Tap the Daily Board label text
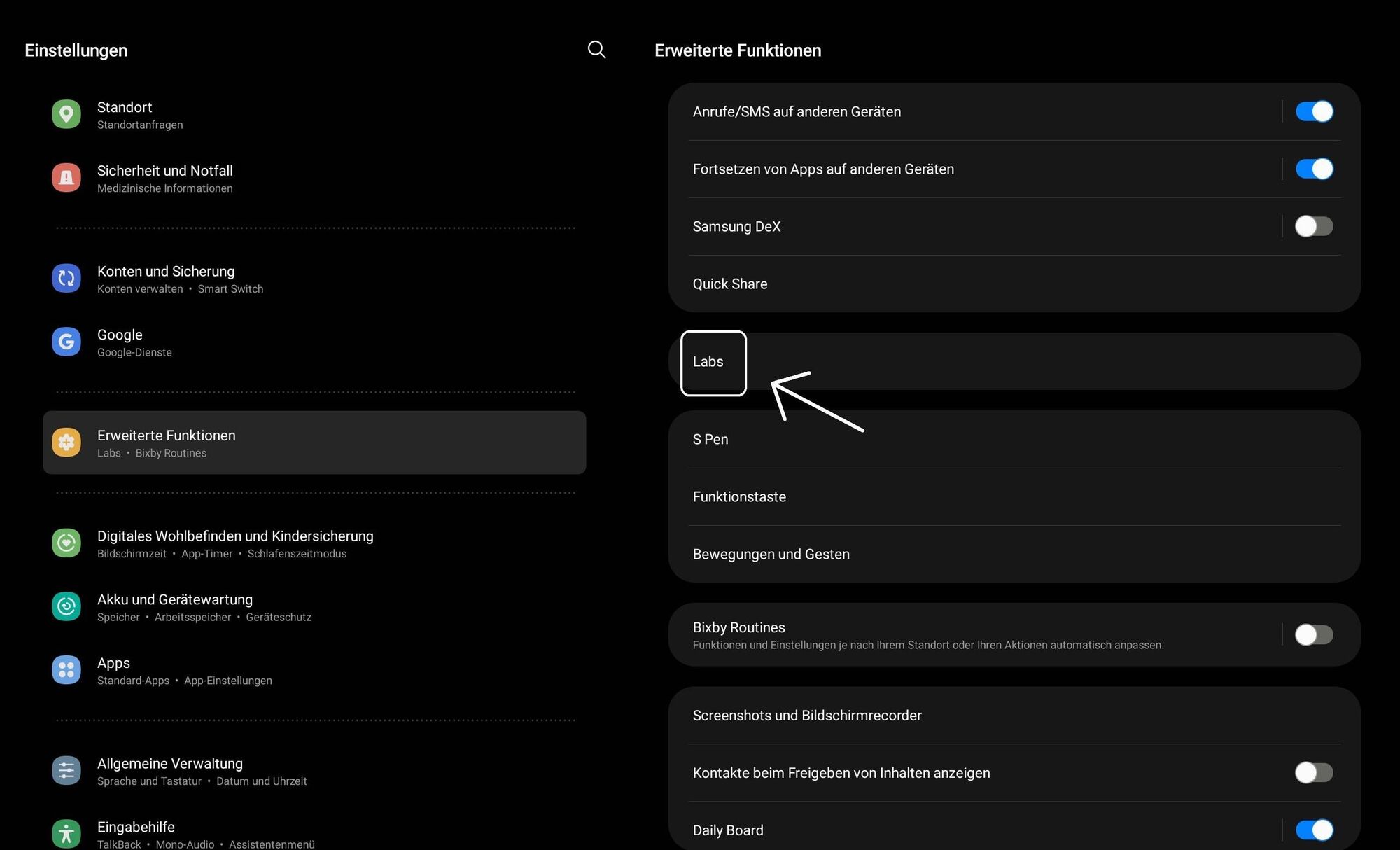Viewport: 1400px width, 850px height. [x=728, y=830]
